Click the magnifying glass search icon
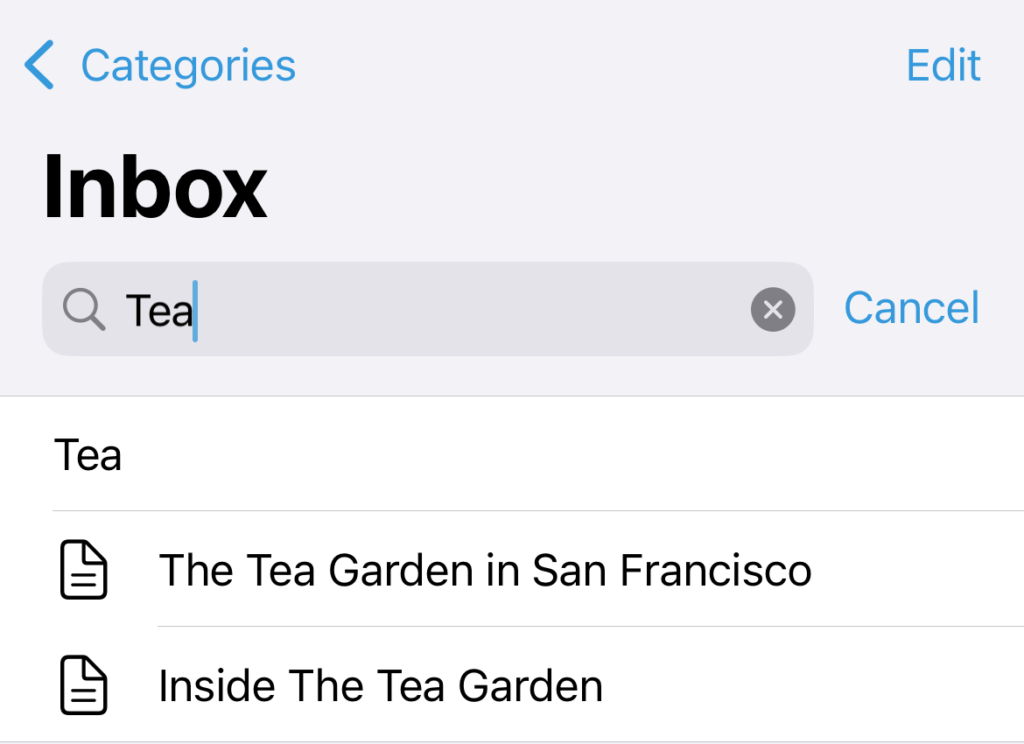1024x744 pixels. pos(84,309)
